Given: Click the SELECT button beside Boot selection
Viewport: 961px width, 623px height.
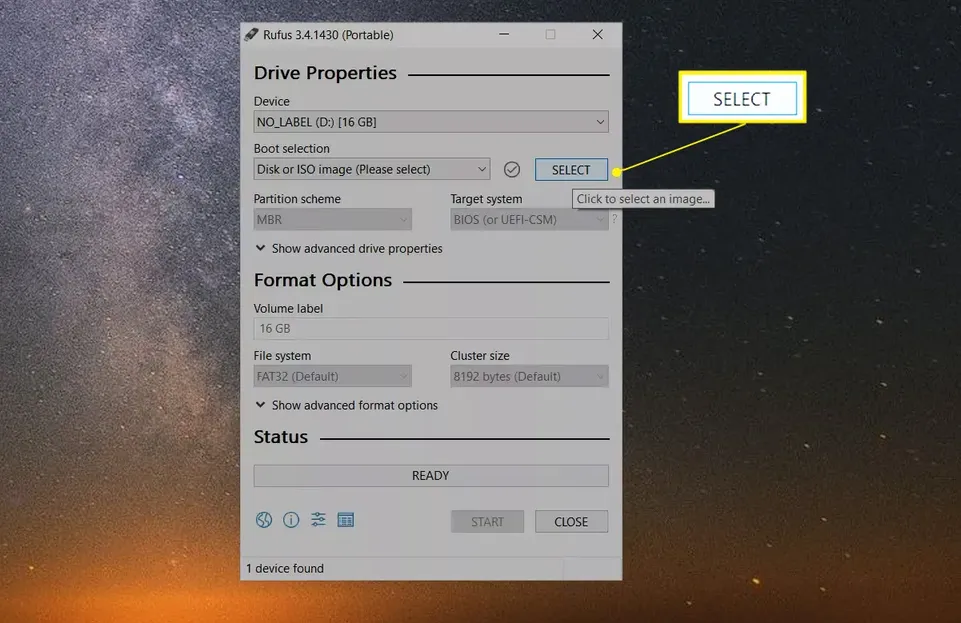Looking at the screenshot, I should 571,170.
